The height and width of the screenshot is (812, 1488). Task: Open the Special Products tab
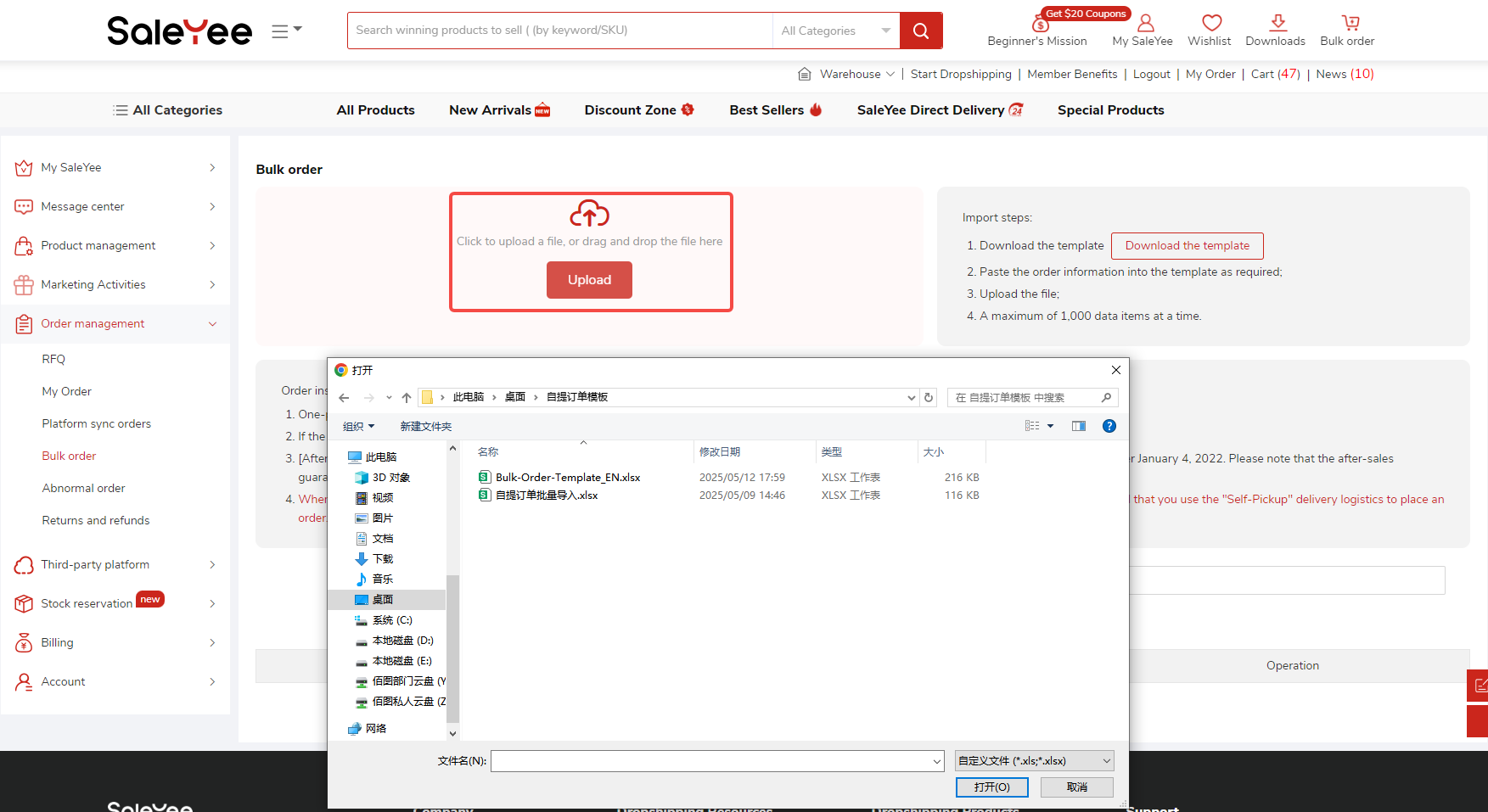click(x=1111, y=109)
